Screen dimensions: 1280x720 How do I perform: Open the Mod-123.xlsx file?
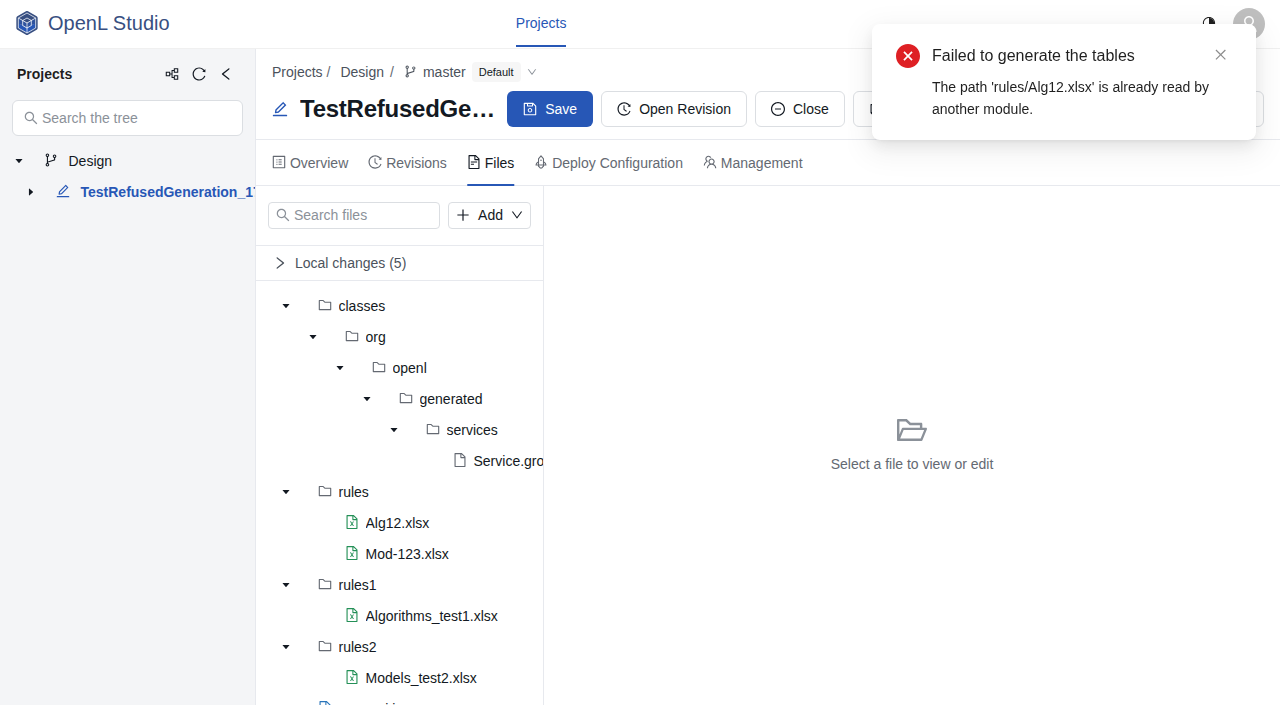pos(407,554)
